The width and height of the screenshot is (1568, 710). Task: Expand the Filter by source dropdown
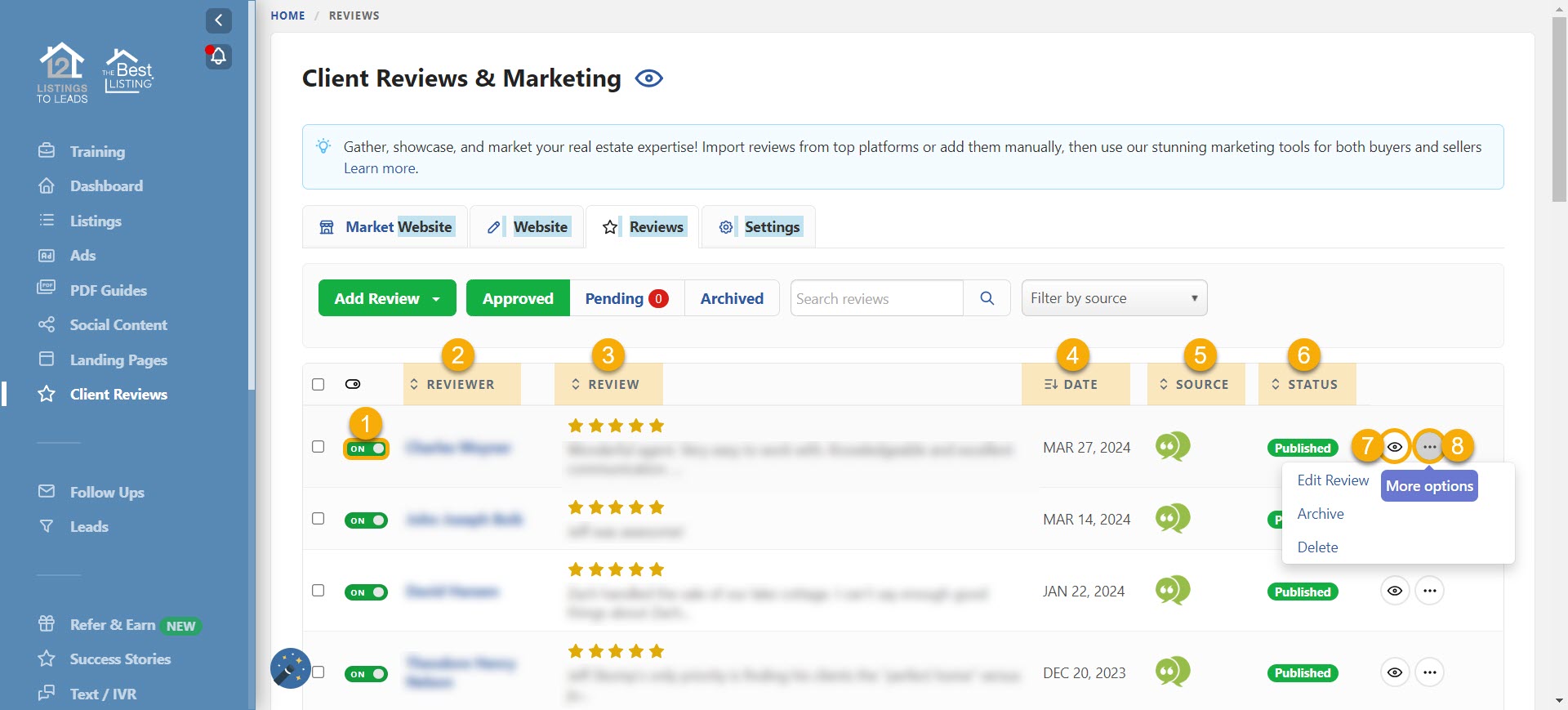click(x=1113, y=298)
